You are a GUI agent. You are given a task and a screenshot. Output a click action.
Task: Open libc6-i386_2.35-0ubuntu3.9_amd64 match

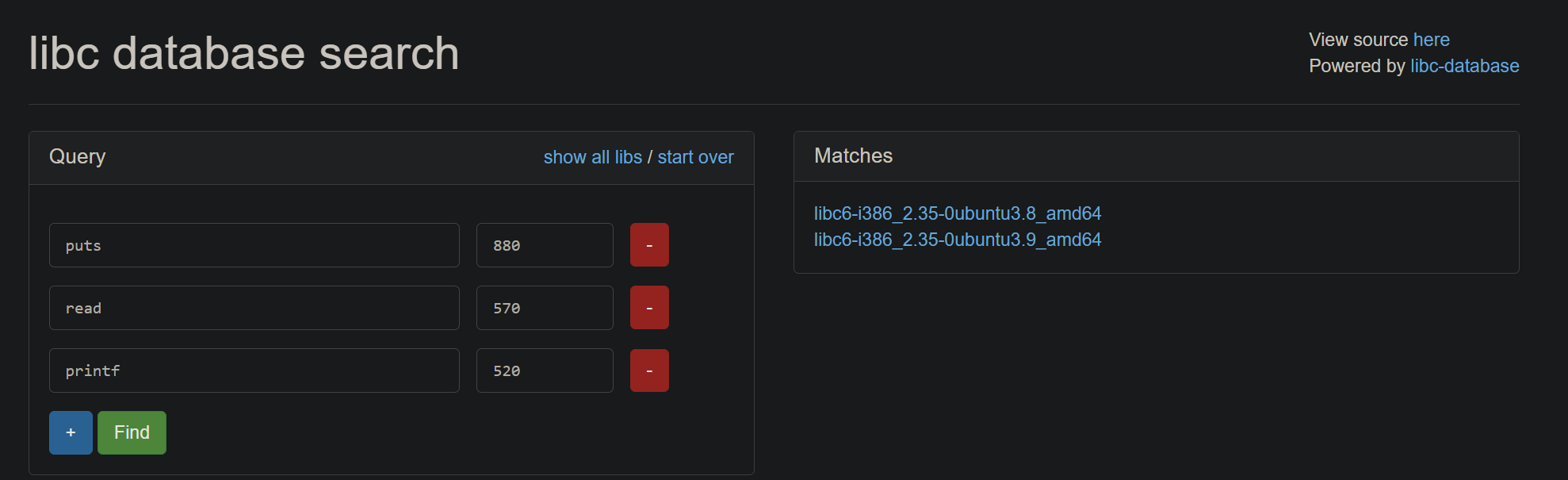(x=957, y=240)
